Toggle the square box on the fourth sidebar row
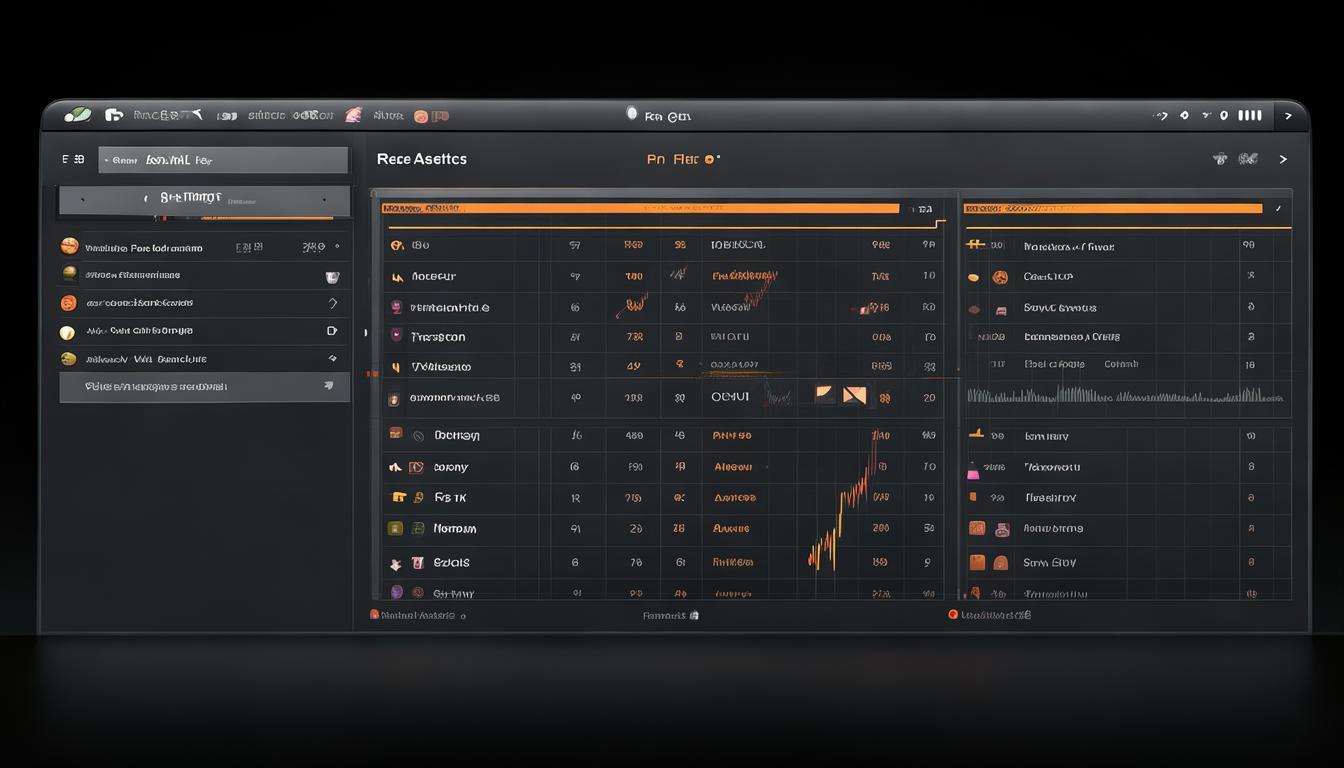Screen dimensions: 1344x768 [332, 330]
